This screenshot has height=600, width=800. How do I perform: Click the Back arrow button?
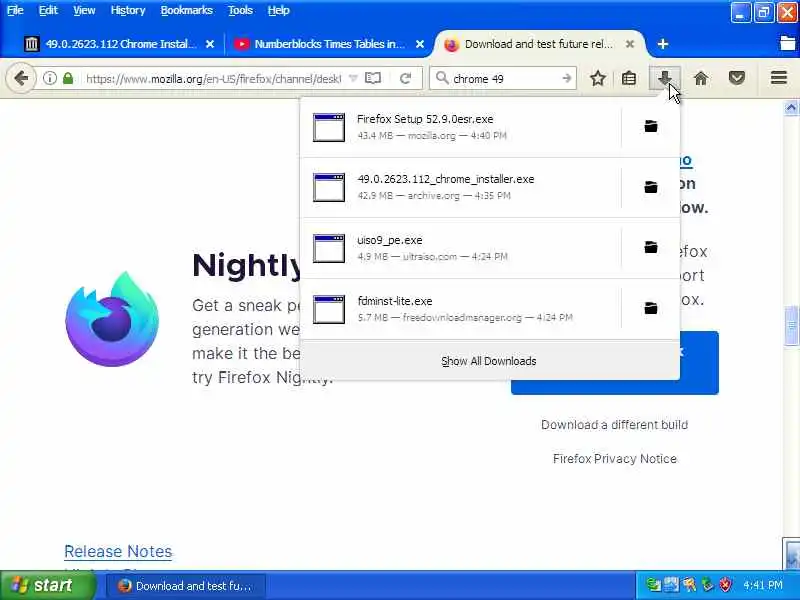(20, 78)
